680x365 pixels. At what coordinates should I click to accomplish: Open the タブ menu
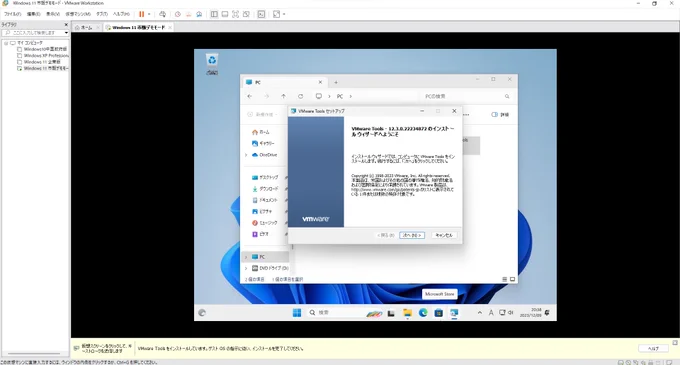pos(102,14)
